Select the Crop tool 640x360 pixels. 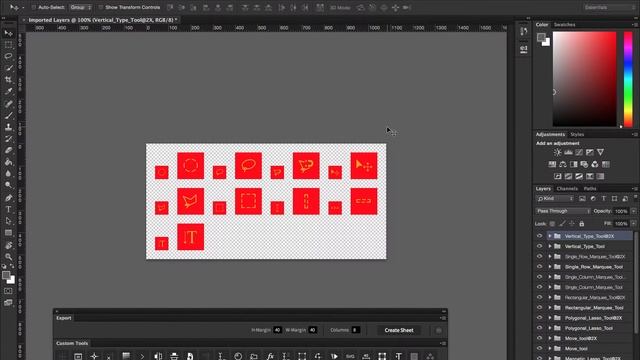click(8, 80)
